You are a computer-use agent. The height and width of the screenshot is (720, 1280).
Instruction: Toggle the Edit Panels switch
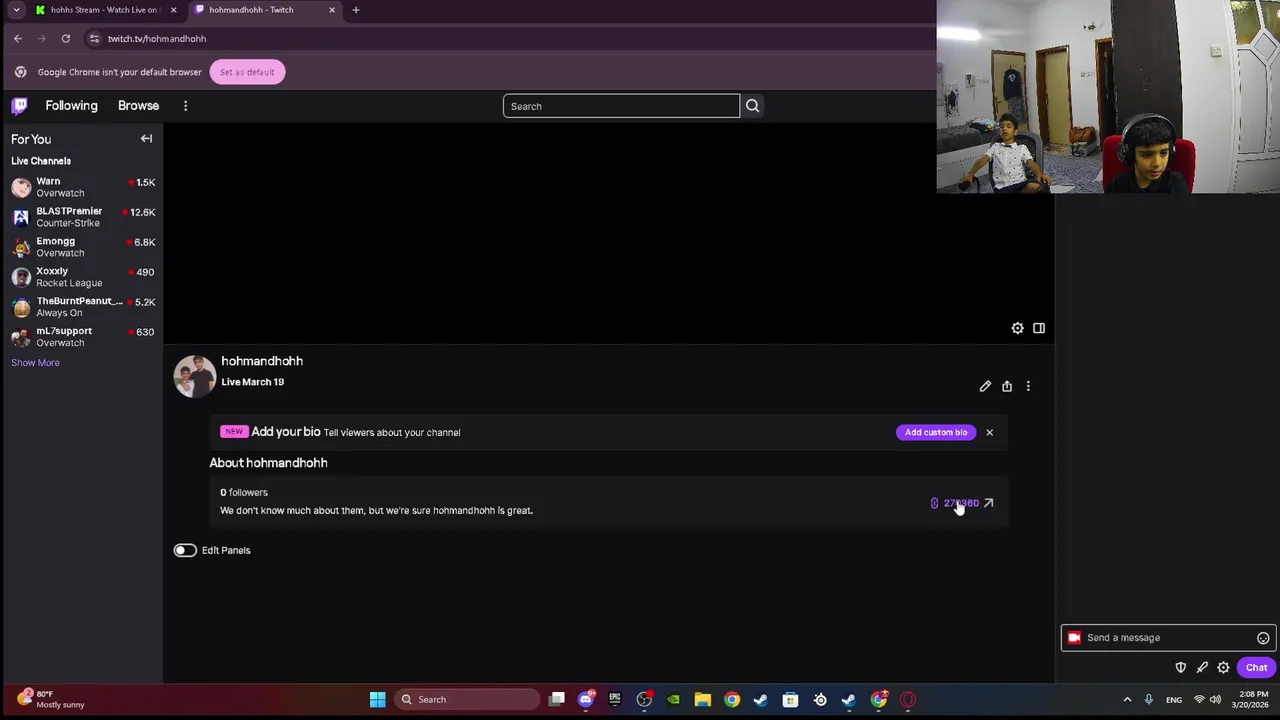(x=185, y=550)
